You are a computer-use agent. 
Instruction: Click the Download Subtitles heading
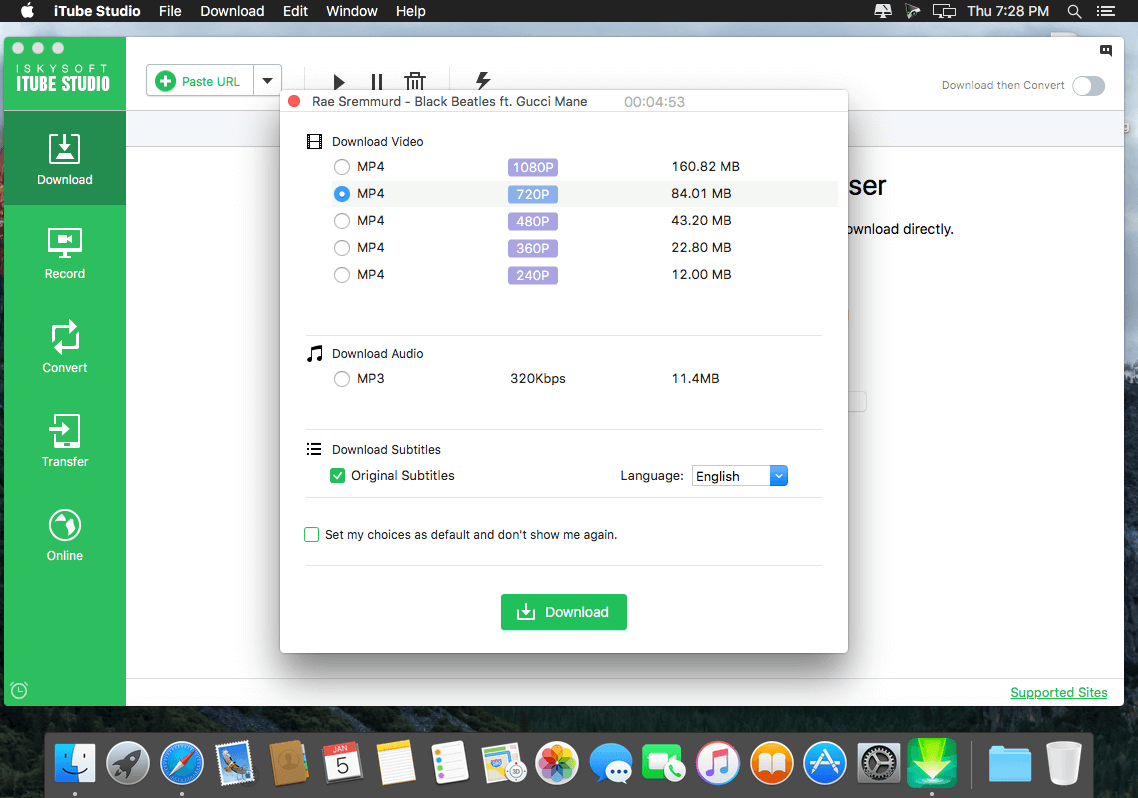(386, 450)
